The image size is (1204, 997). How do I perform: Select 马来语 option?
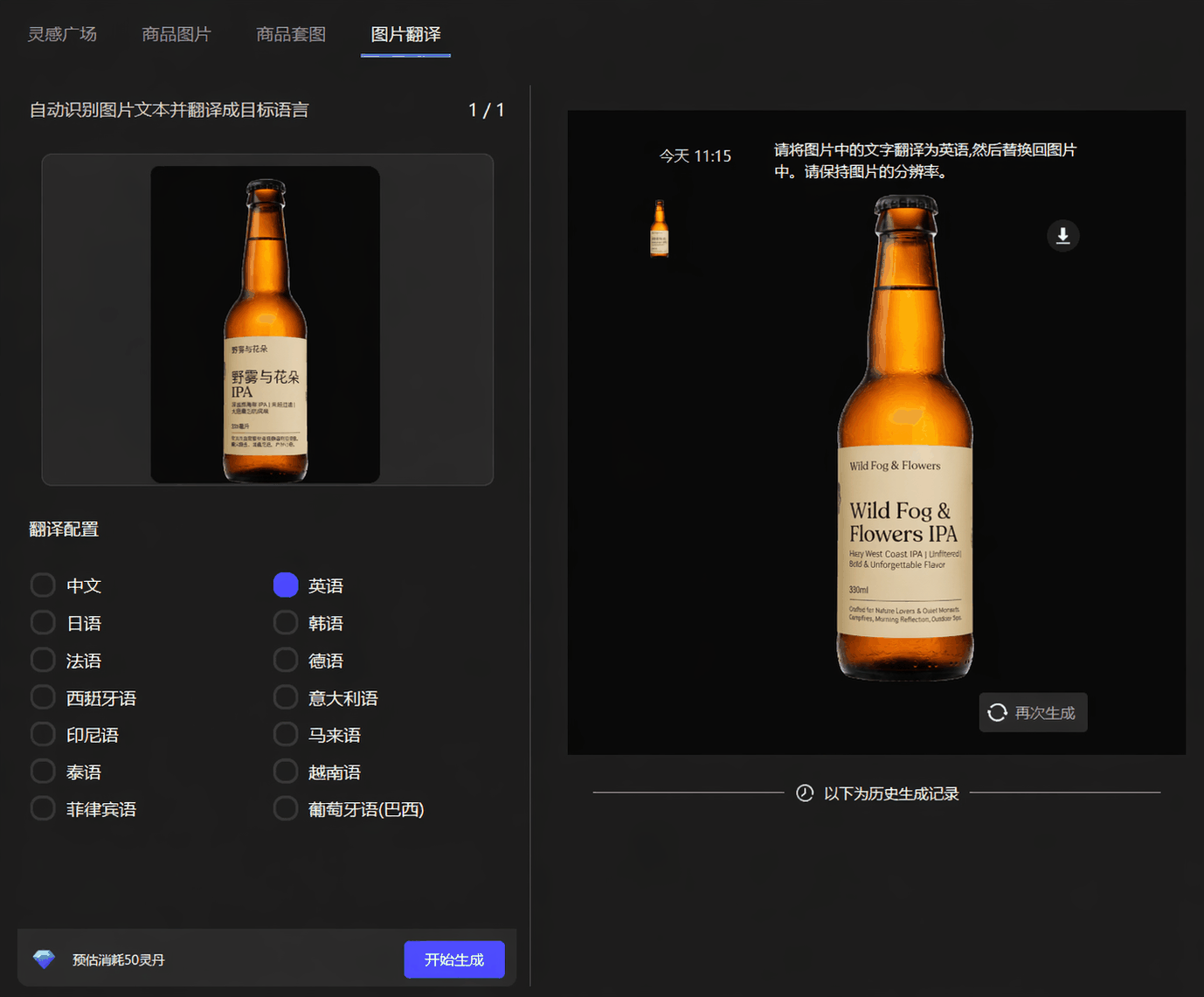[x=286, y=734]
